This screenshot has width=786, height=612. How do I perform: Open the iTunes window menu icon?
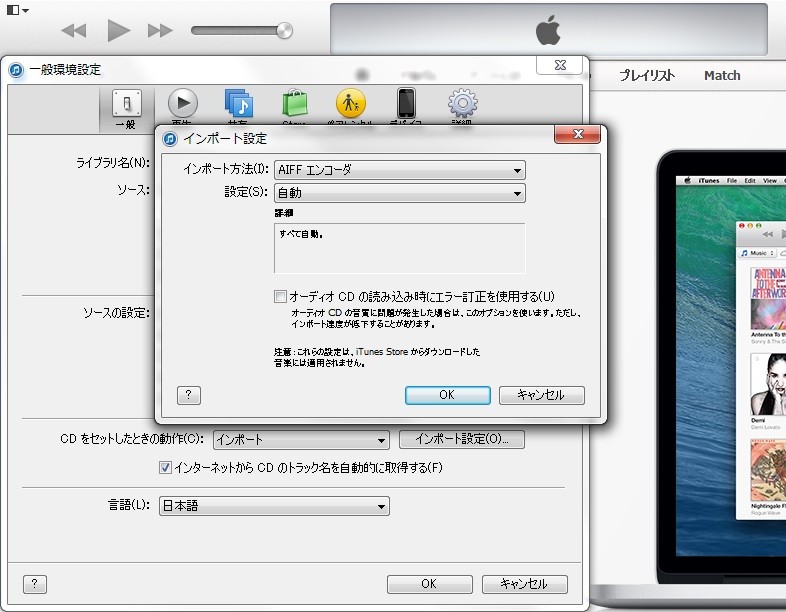click(x=18, y=10)
